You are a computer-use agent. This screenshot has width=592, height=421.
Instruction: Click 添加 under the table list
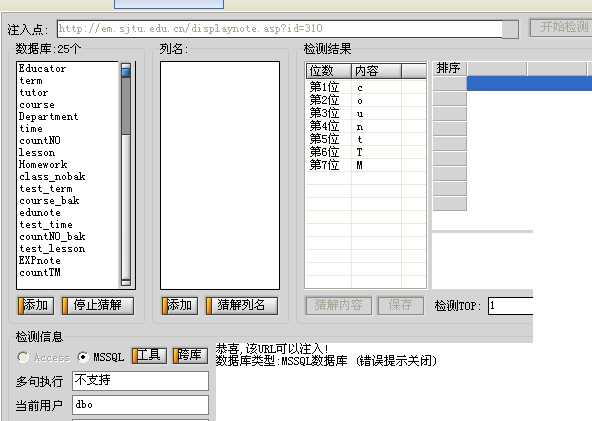35,305
